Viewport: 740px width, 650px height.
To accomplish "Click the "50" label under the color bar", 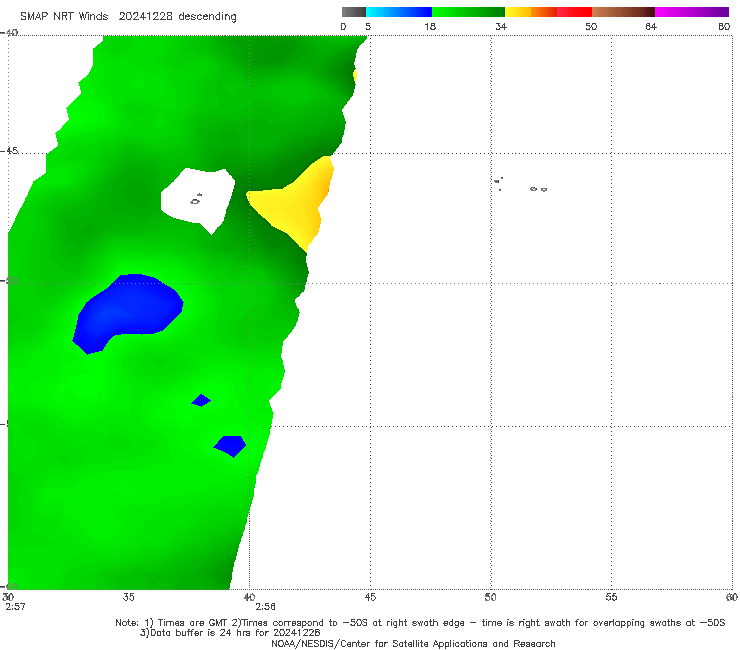I will tap(591, 26).
